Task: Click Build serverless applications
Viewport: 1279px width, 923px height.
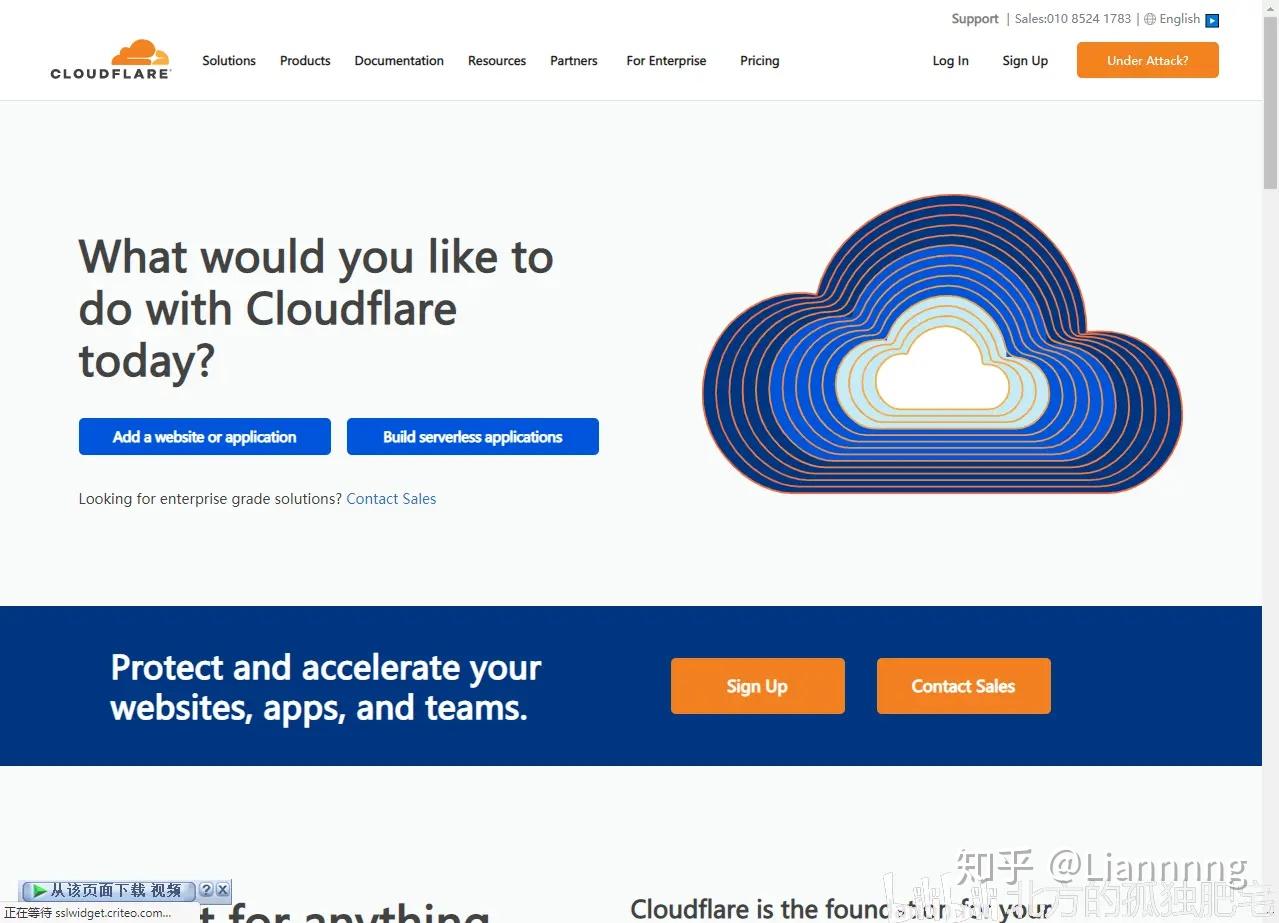Action: point(472,436)
